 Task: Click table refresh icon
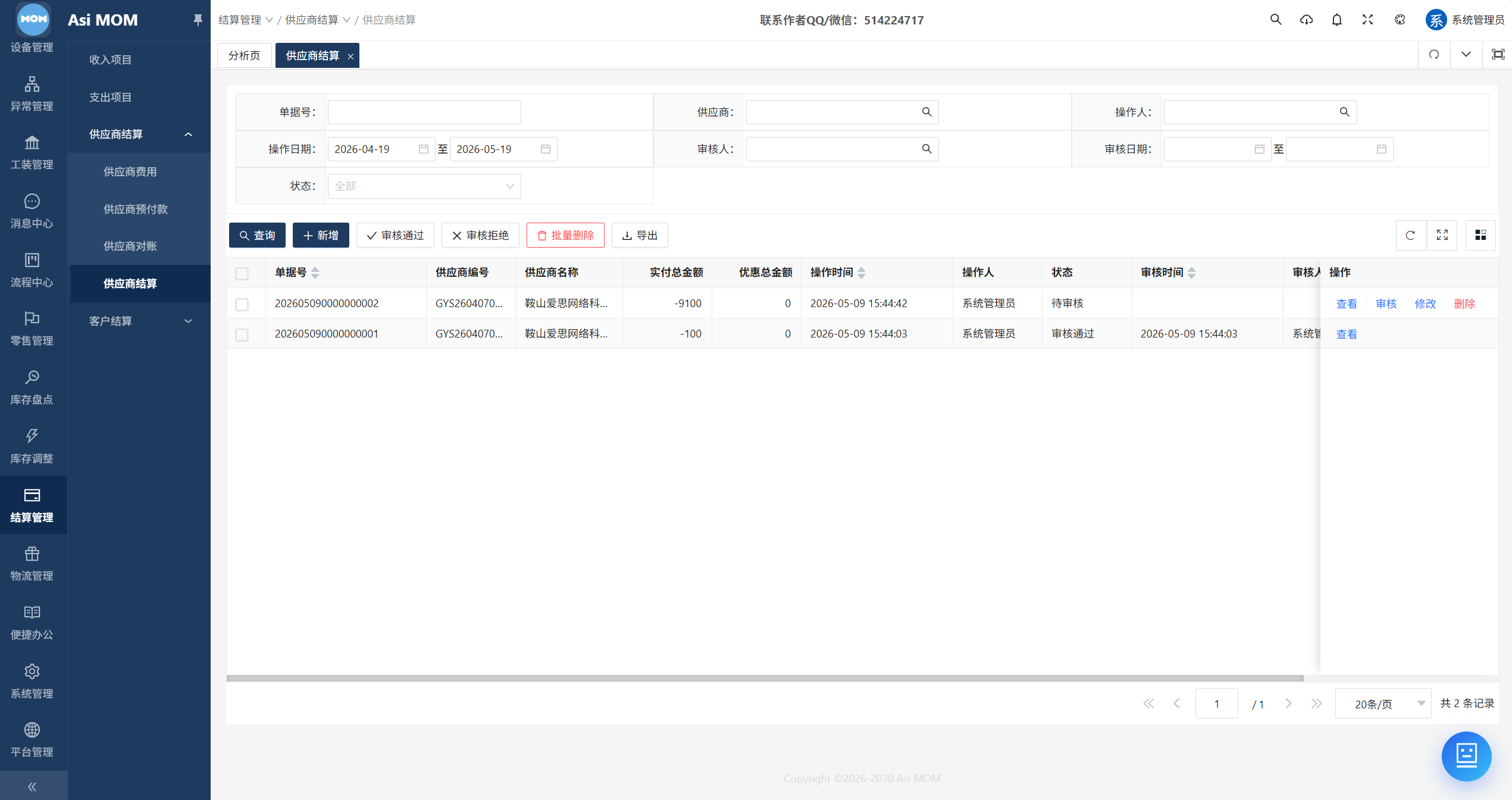(x=1410, y=235)
